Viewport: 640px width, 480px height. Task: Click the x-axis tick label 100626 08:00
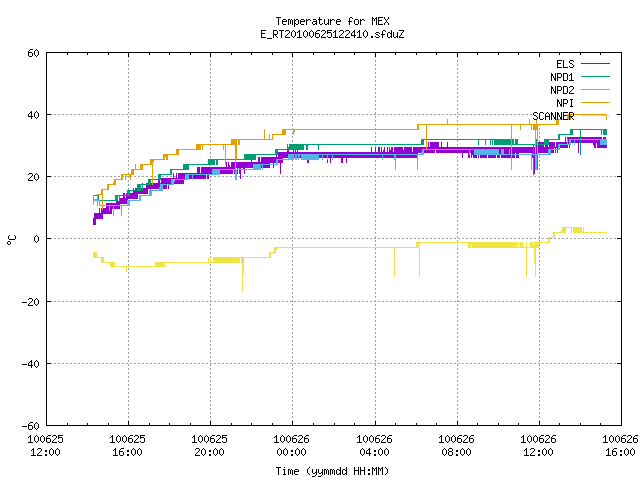point(456,446)
